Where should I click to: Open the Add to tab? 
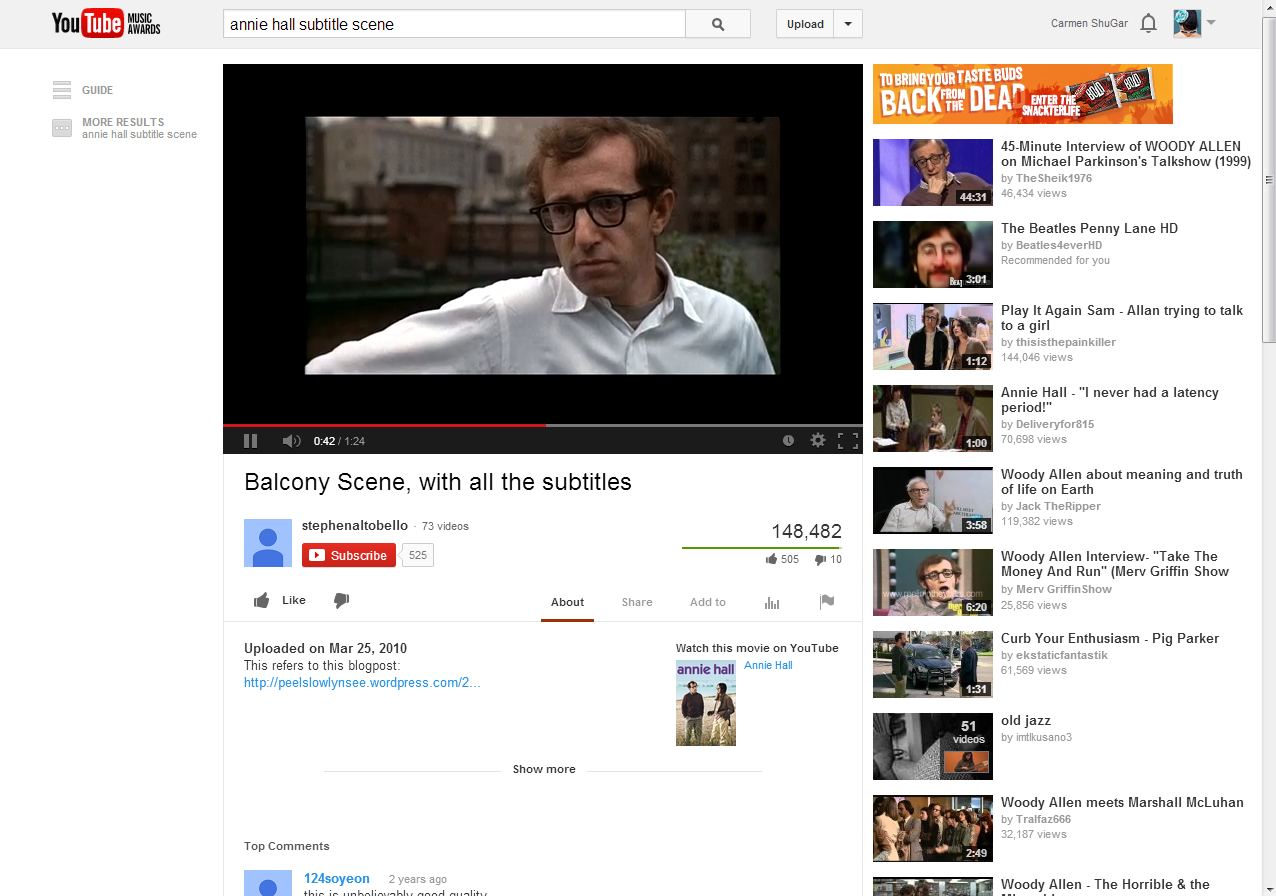[x=708, y=602]
